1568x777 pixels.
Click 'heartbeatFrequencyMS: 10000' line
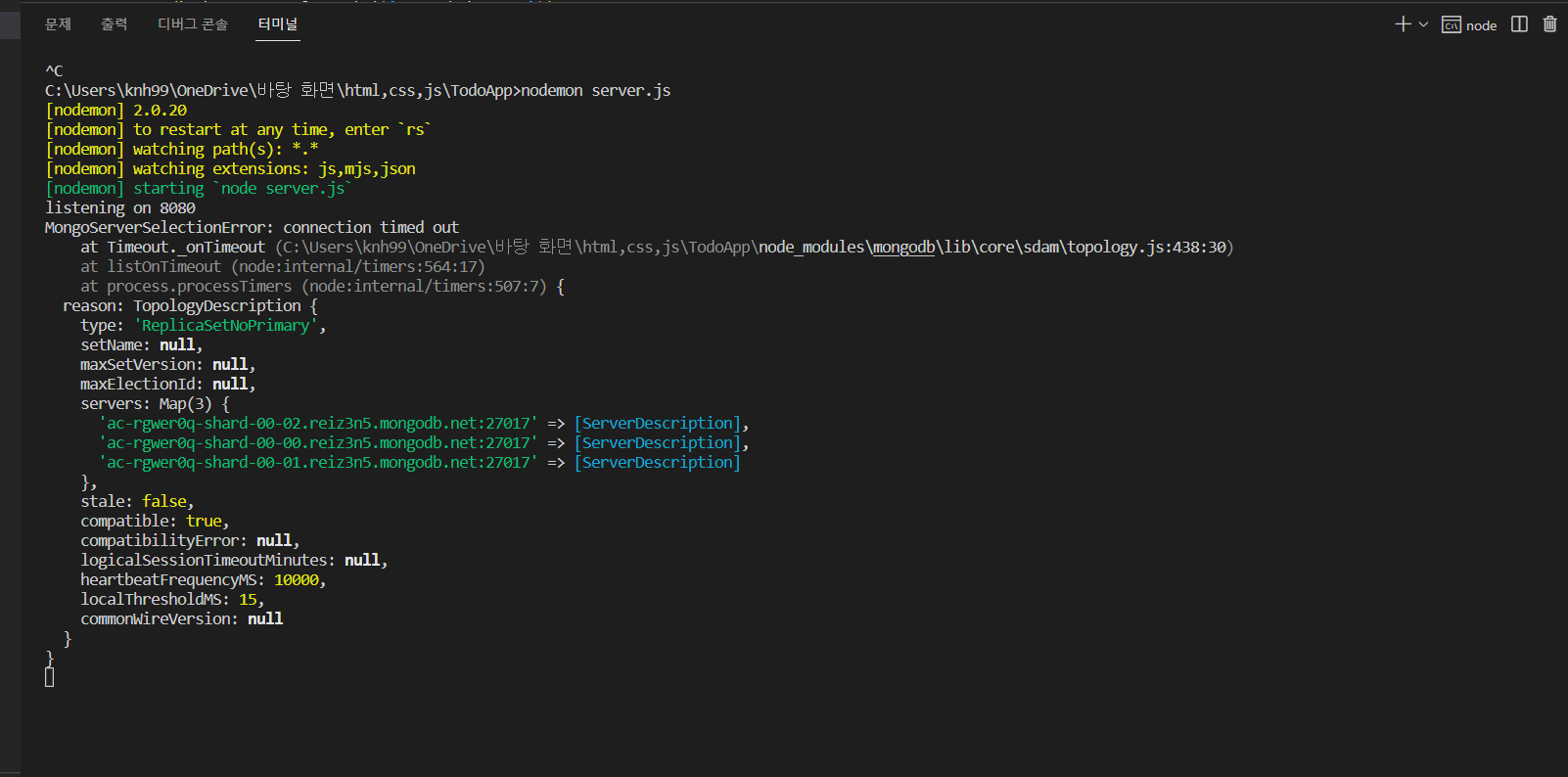(204, 579)
